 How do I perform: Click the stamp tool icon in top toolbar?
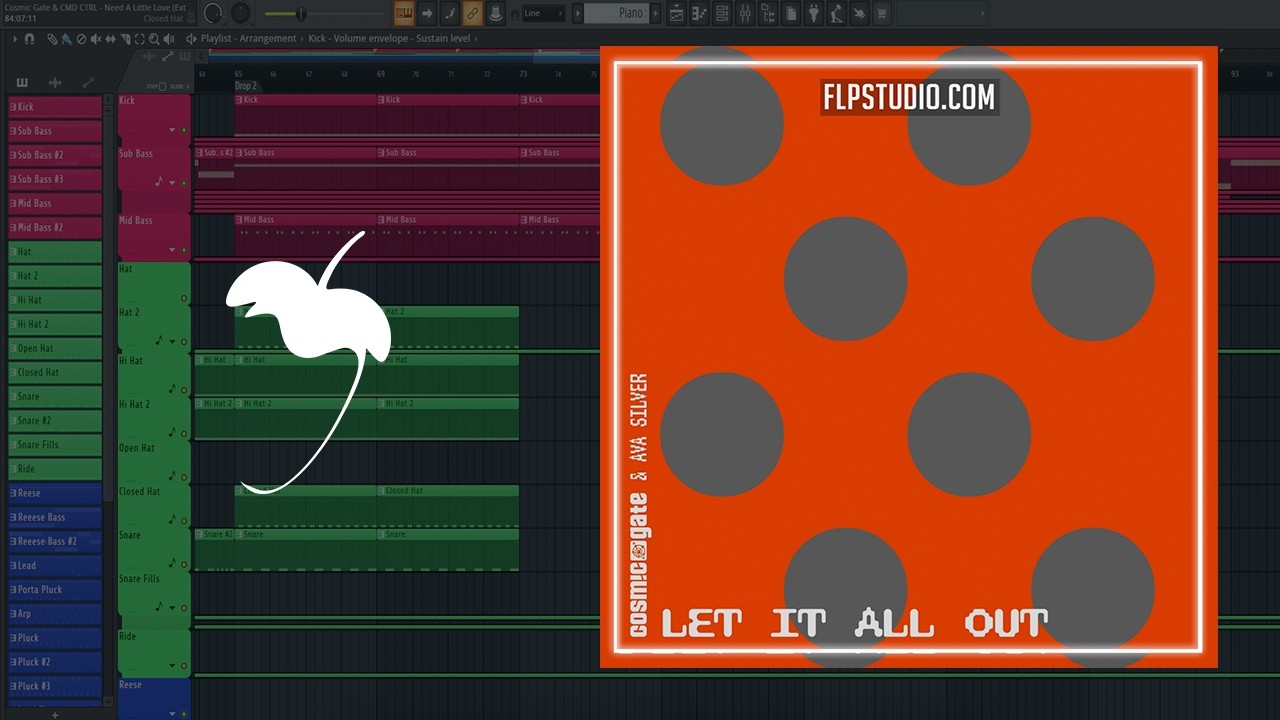click(496, 13)
